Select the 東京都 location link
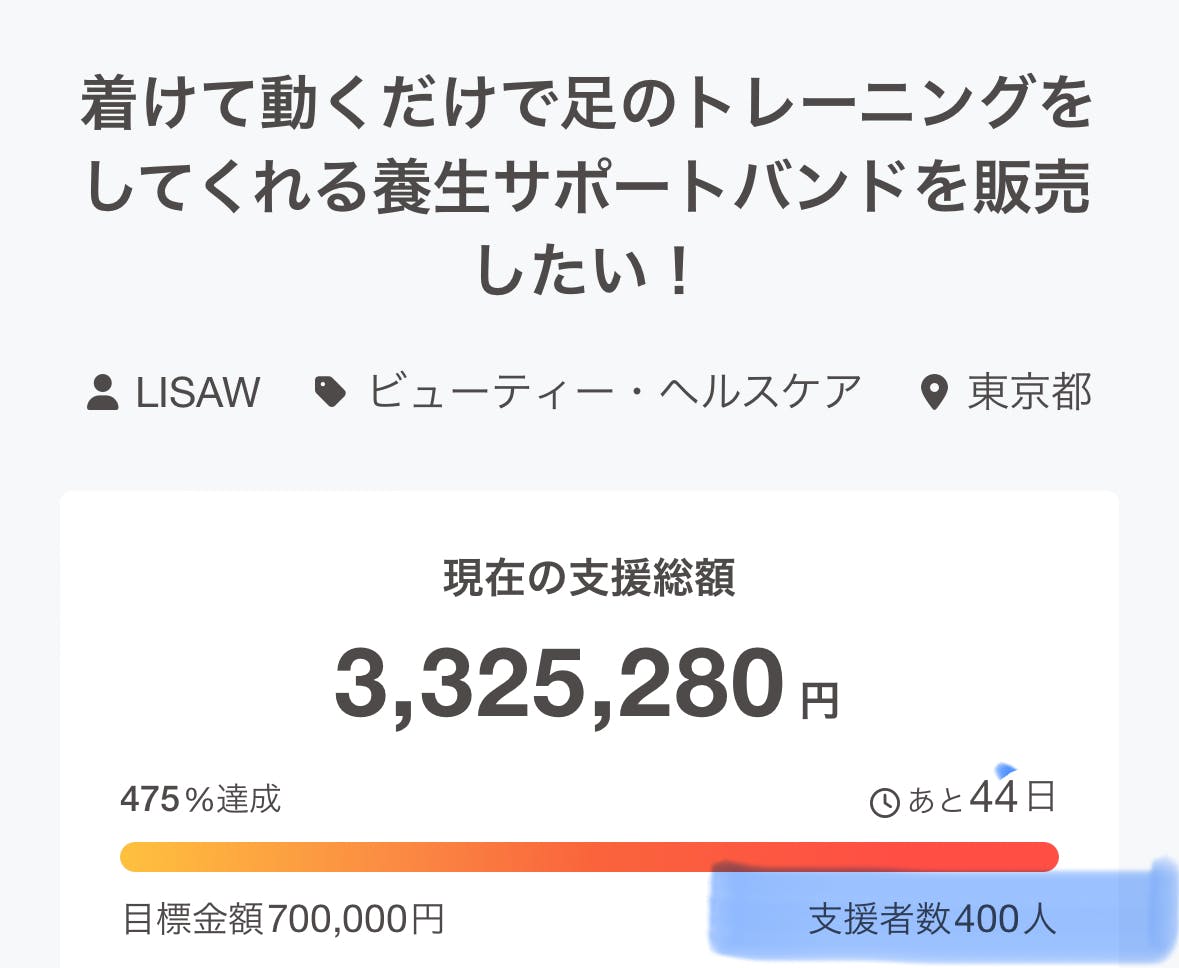Image resolution: width=1179 pixels, height=968 pixels. coord(1029,392)
